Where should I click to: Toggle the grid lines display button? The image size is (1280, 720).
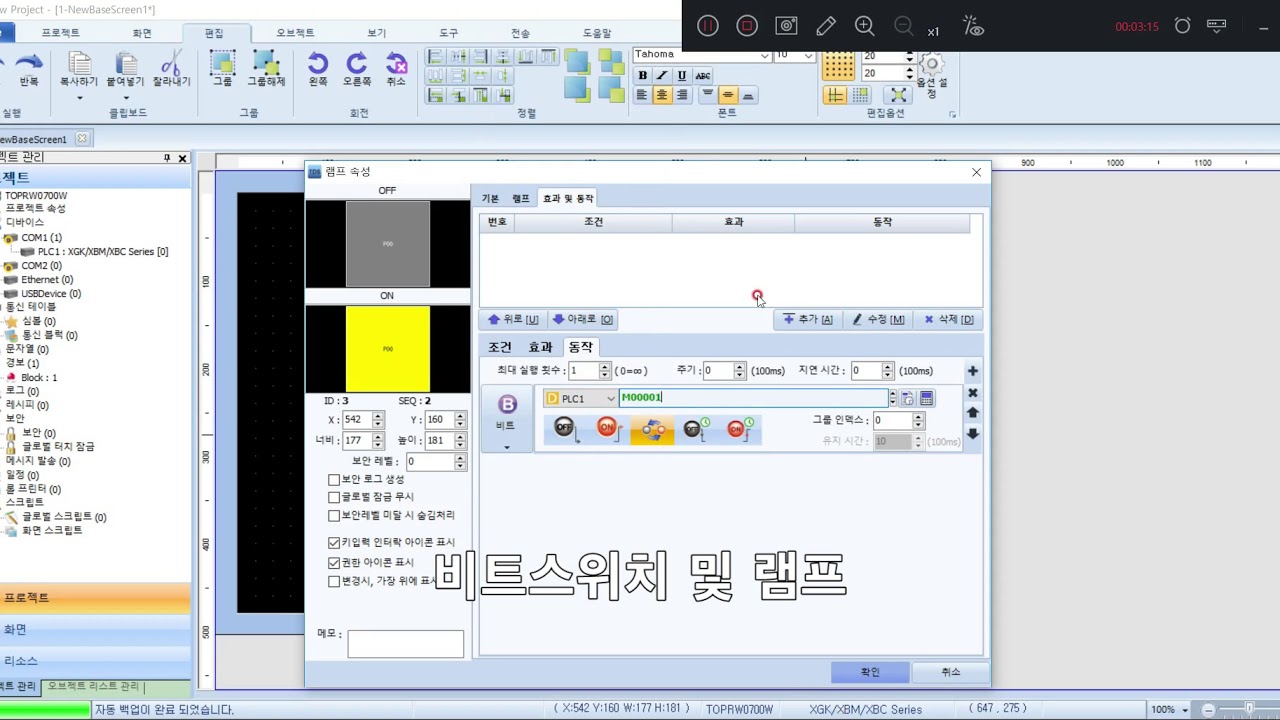834,95
